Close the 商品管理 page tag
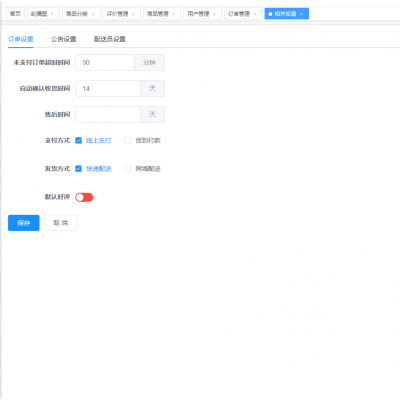Image resolution: width=400 pixels, height=400 pixels. tap(174, 14)
